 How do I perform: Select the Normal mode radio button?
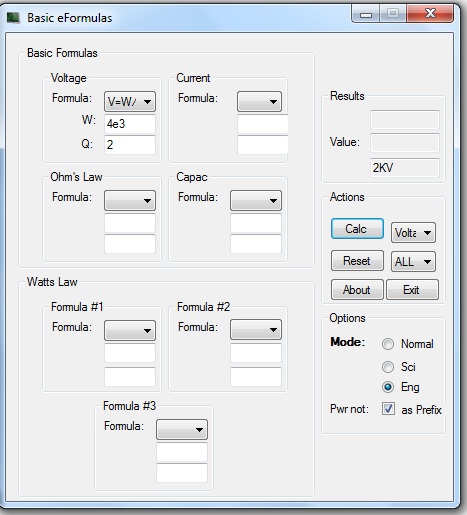pos(388,344)
